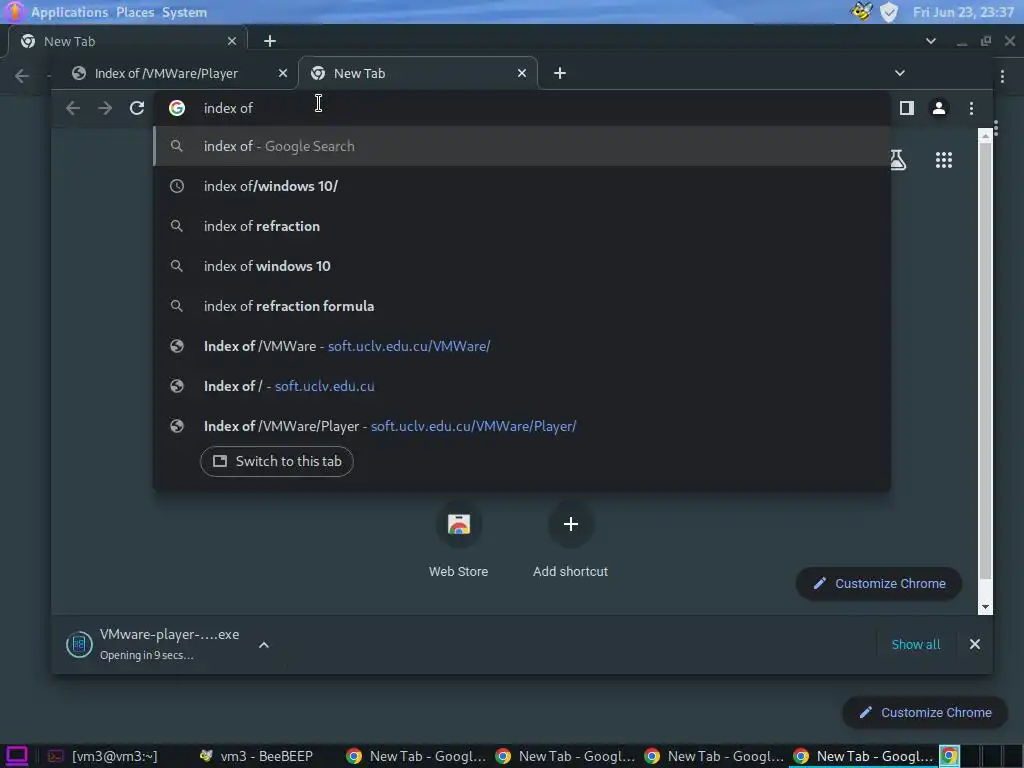Click VMware-player exe download file icon

(x=79, y=645)
